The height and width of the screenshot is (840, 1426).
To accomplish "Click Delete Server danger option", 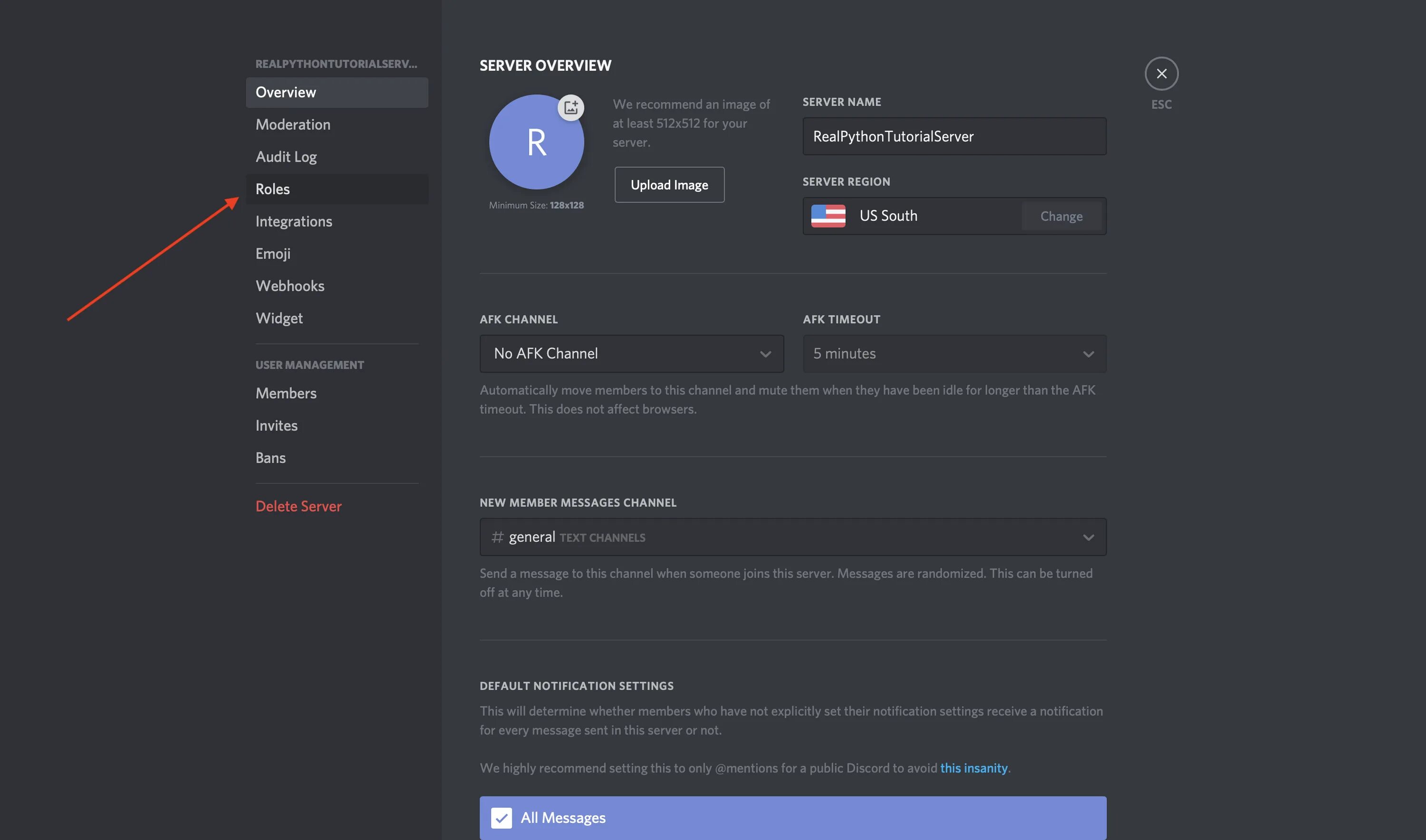I will [298, 505].
